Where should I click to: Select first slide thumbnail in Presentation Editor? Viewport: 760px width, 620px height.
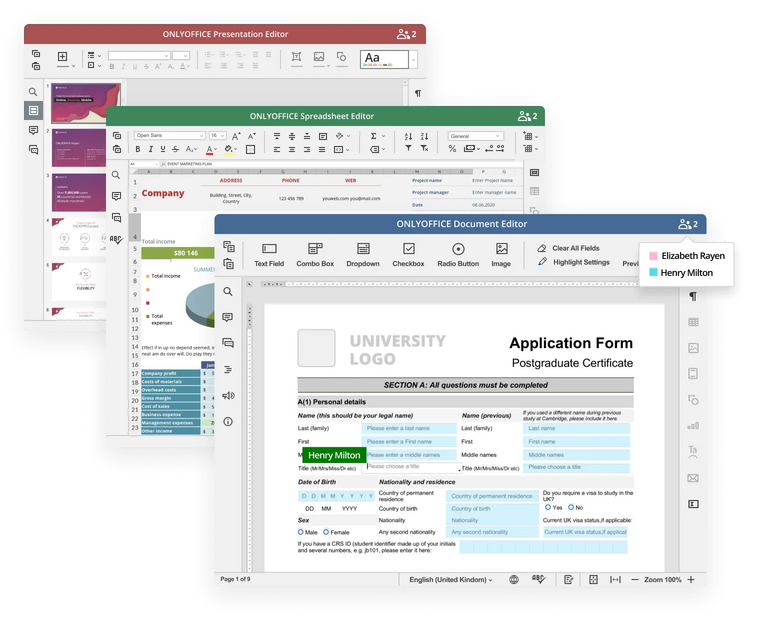(86, 103)
